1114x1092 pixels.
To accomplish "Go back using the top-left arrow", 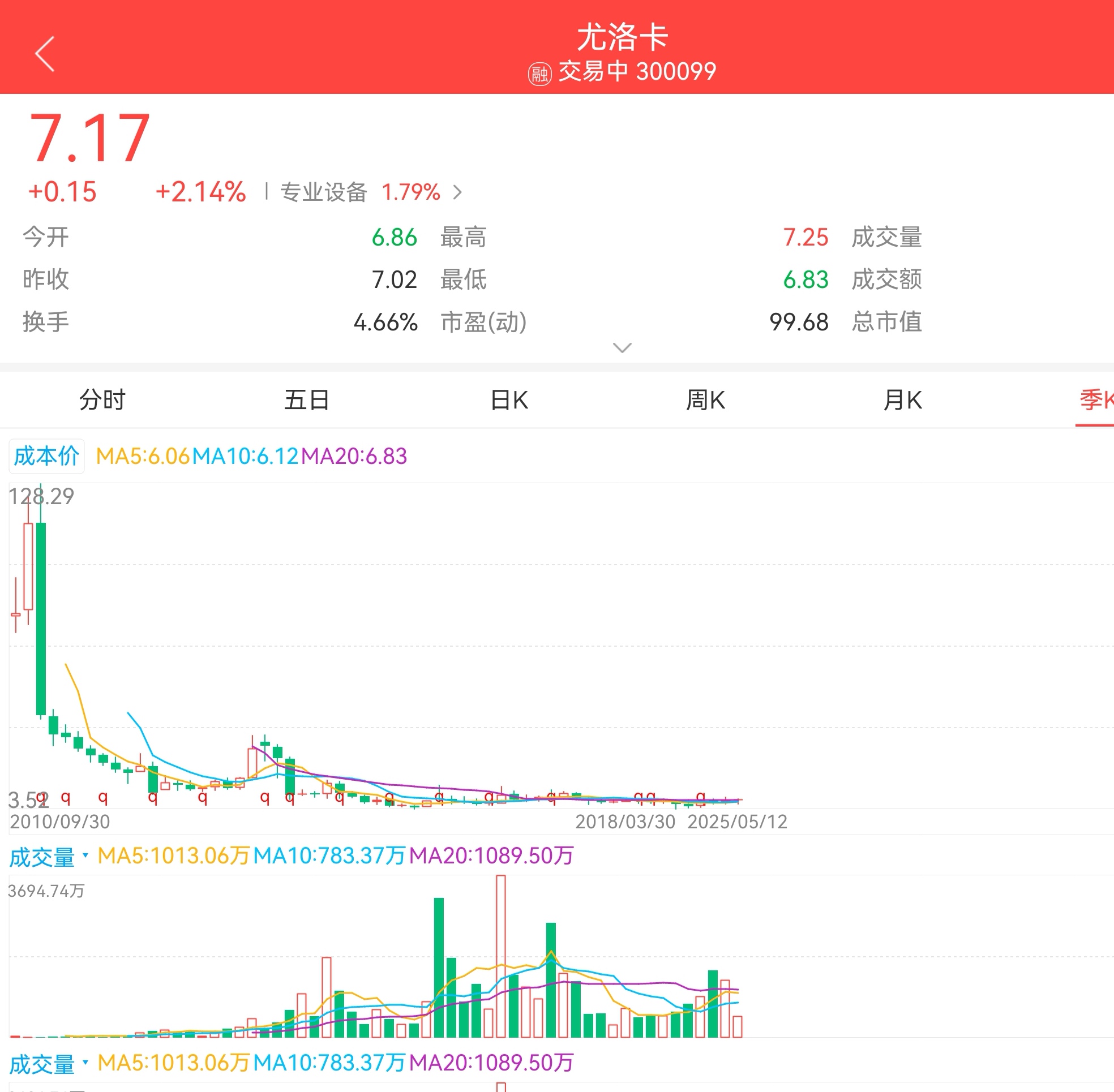I will pos(45,54).
